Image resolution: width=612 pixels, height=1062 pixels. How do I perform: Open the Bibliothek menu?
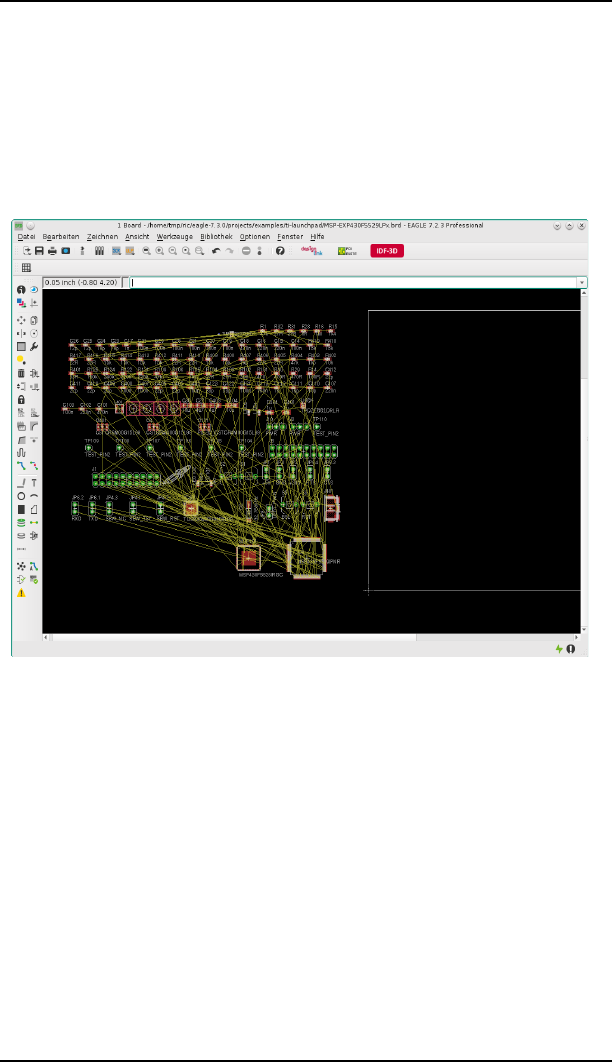pos(217,237)
